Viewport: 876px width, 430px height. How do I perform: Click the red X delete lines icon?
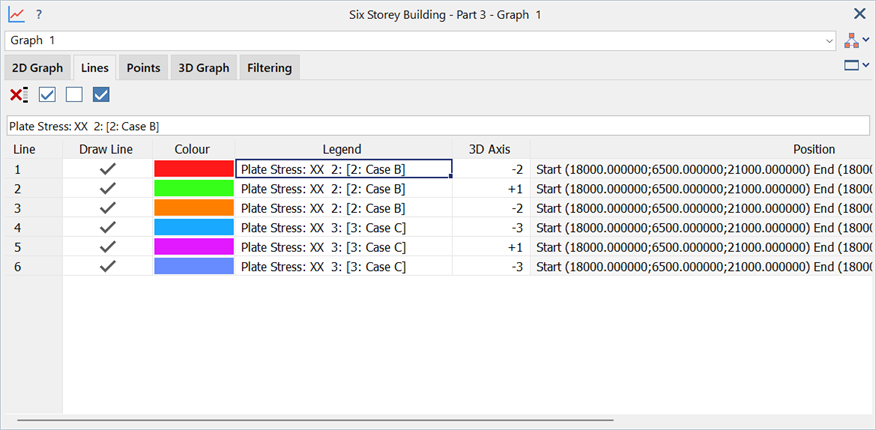[x=18, y=95]
